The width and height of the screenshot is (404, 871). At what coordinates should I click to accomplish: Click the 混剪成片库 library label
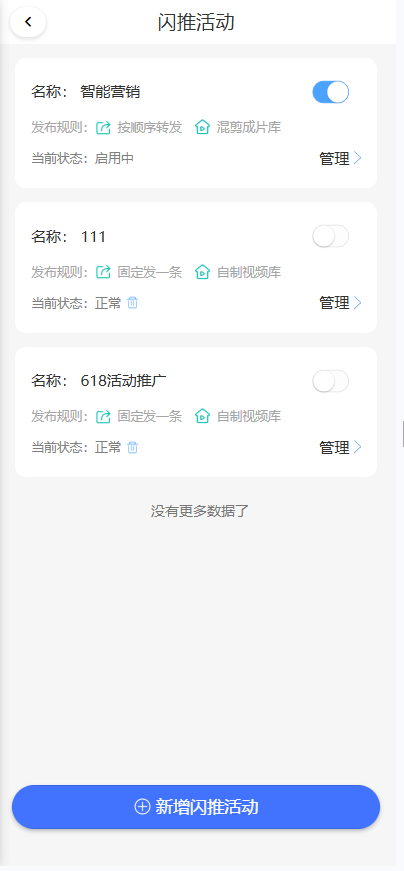249,127
